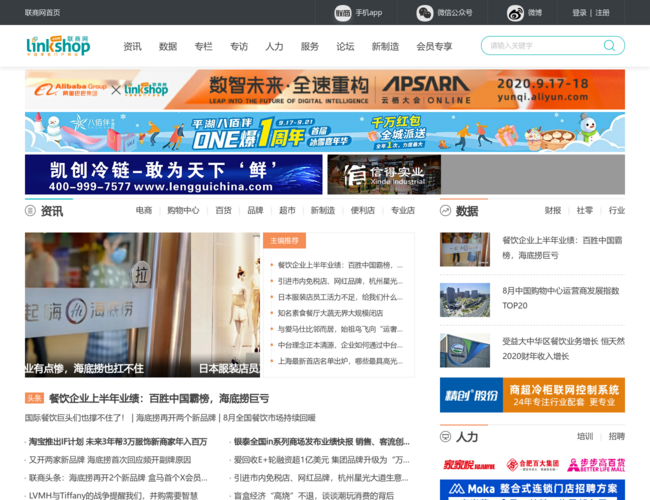The height and width of the screenshot is (500, 650).
Task: Click the 主编推荐 orange label
Action: pyautogui.click(x=284, y=240)
